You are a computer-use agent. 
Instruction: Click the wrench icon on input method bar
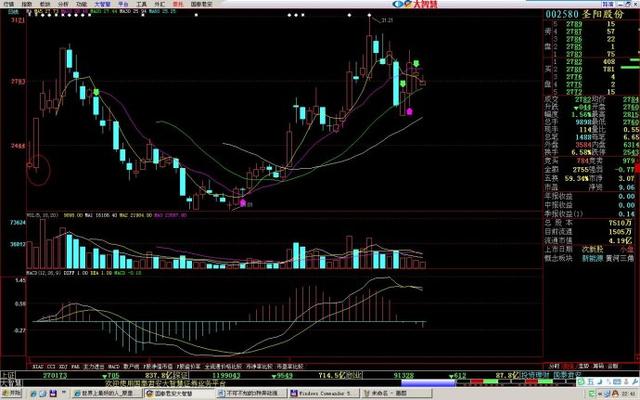click(635, 382)
